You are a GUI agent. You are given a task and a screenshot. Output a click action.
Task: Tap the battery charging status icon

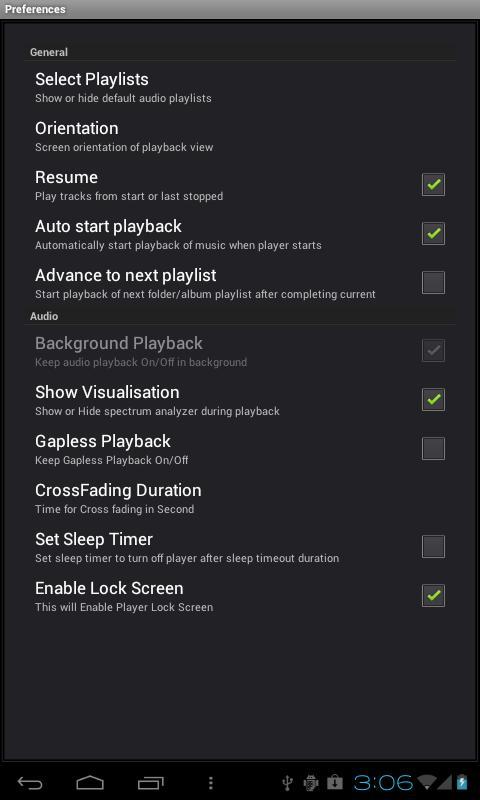[x=462, y=782]
